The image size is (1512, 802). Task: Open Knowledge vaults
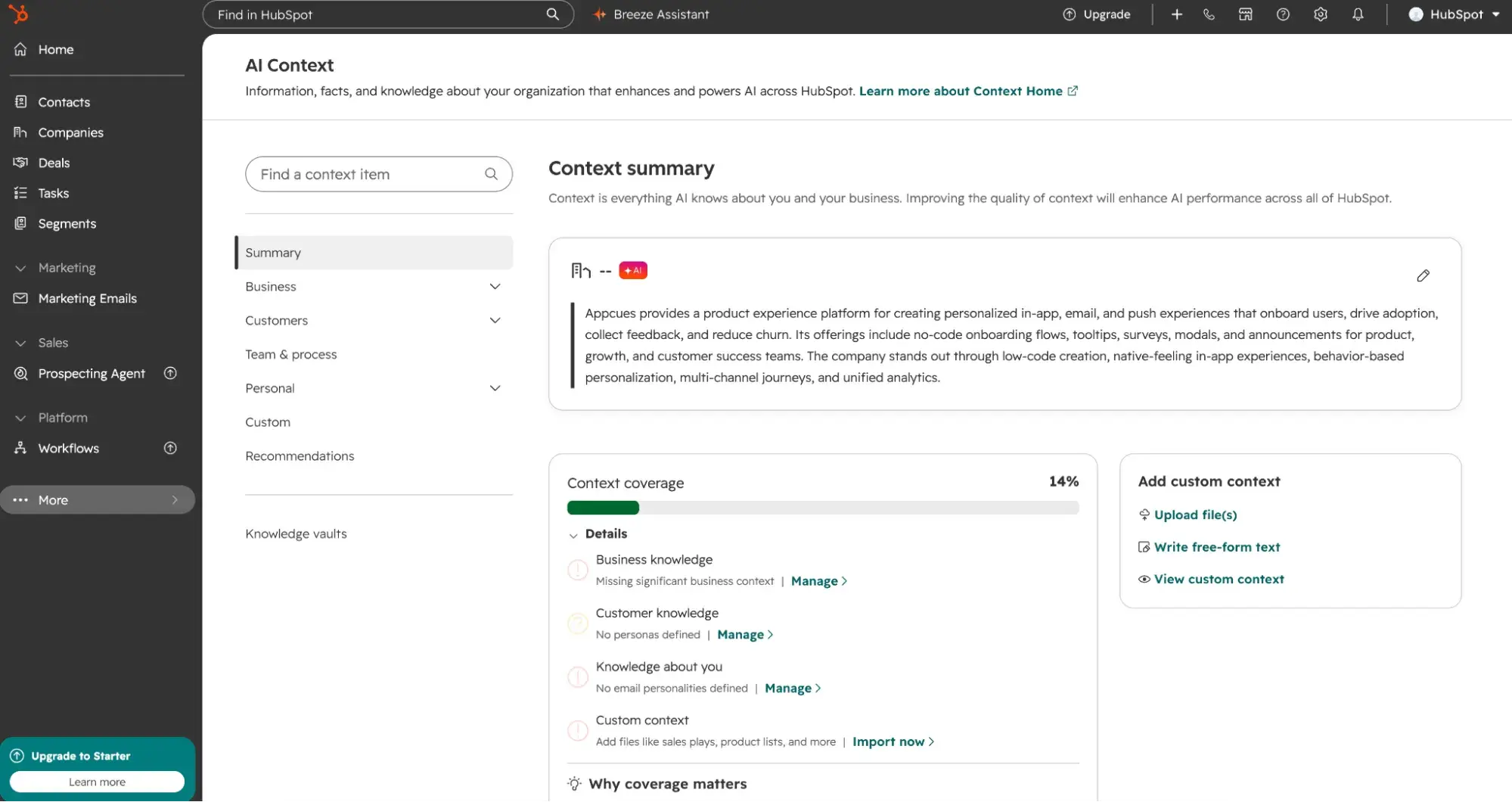[296, 534]
